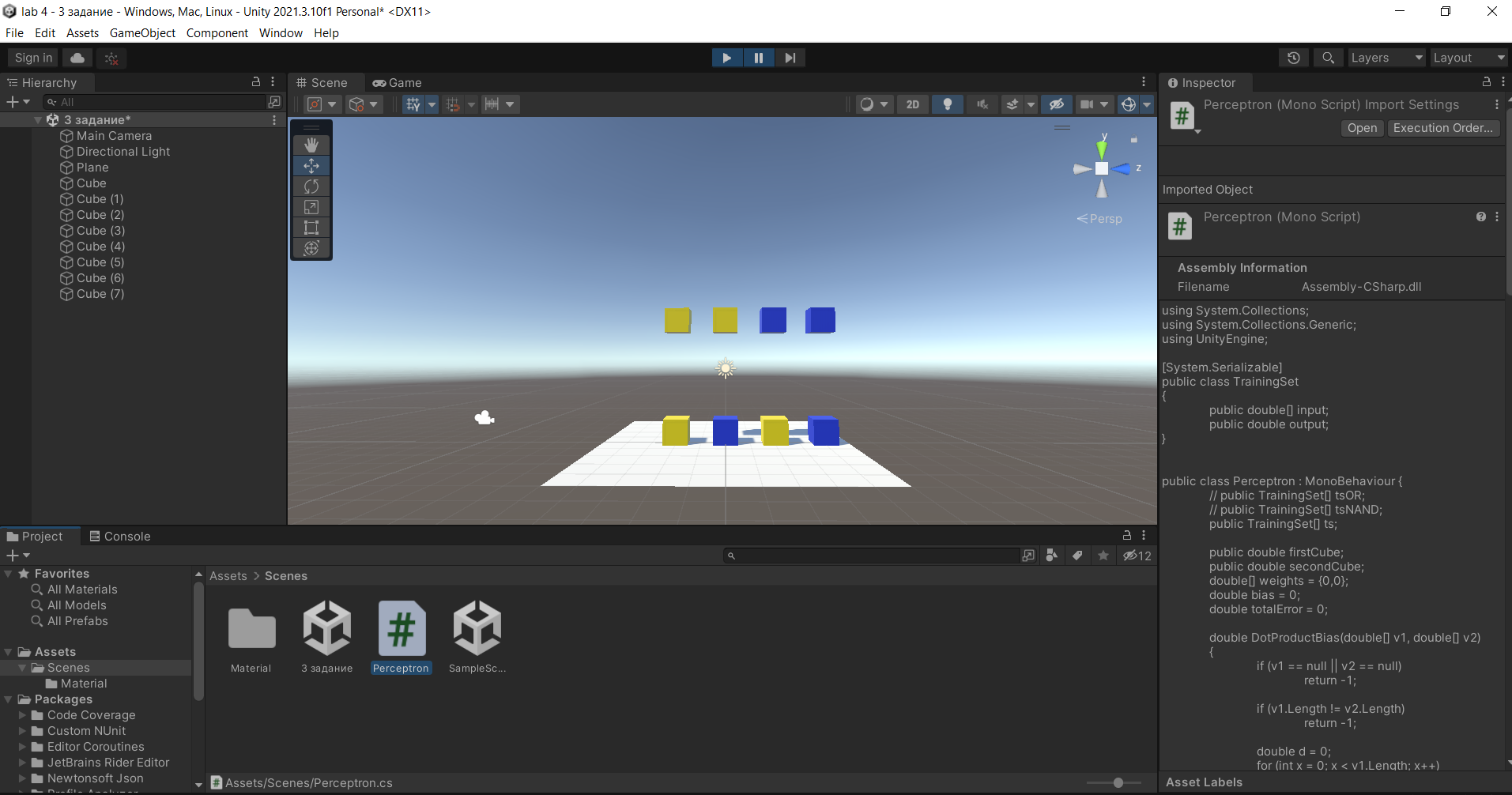Viewport: 1512px width, 795px height.
Task: Click the Sign in button
Action: 32,57
